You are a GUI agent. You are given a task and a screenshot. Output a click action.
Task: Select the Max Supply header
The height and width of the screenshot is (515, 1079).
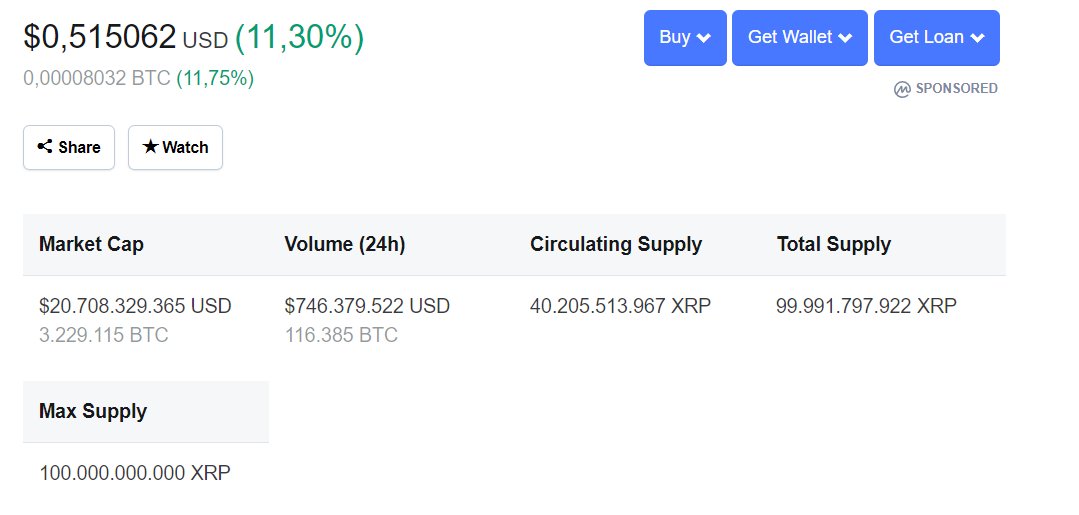pyautogui.click(x=93, y=411)
